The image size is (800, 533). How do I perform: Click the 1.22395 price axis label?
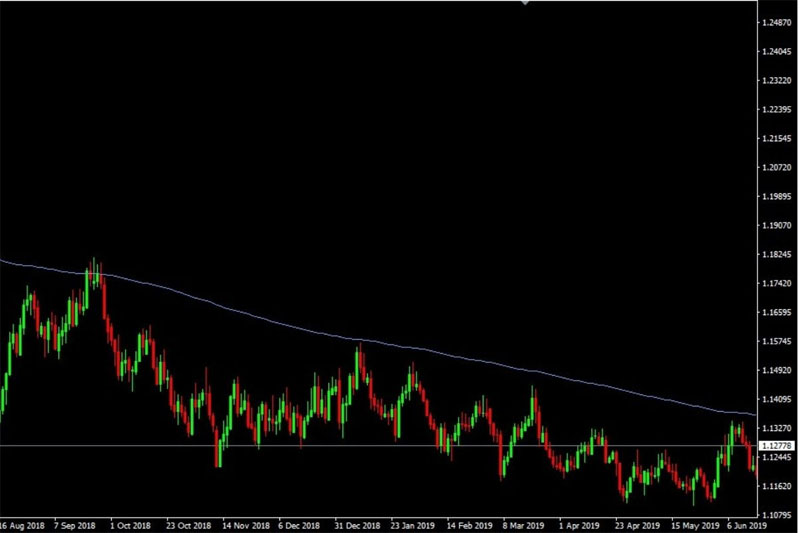click(777, 110)
